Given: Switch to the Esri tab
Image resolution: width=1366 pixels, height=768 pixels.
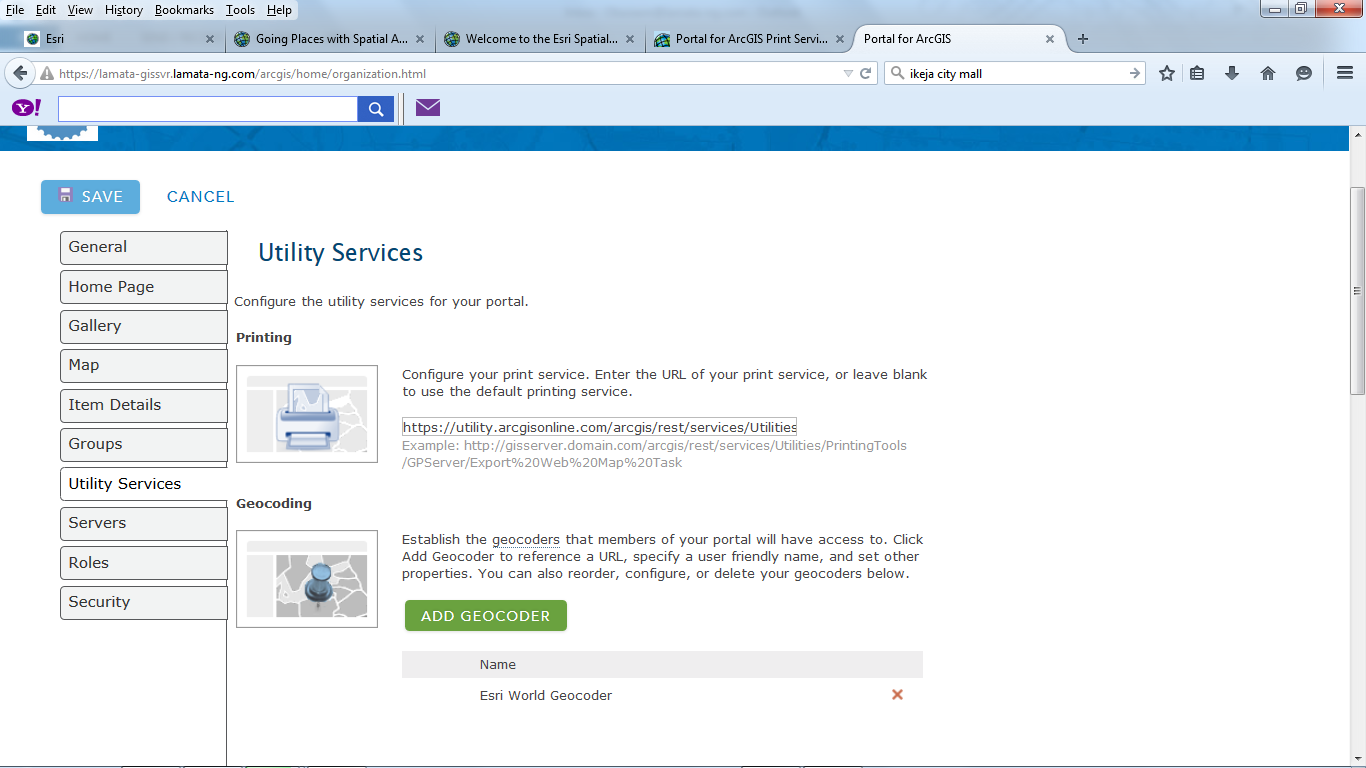Looking at the screenshot, I should click(x=120, y=39).
